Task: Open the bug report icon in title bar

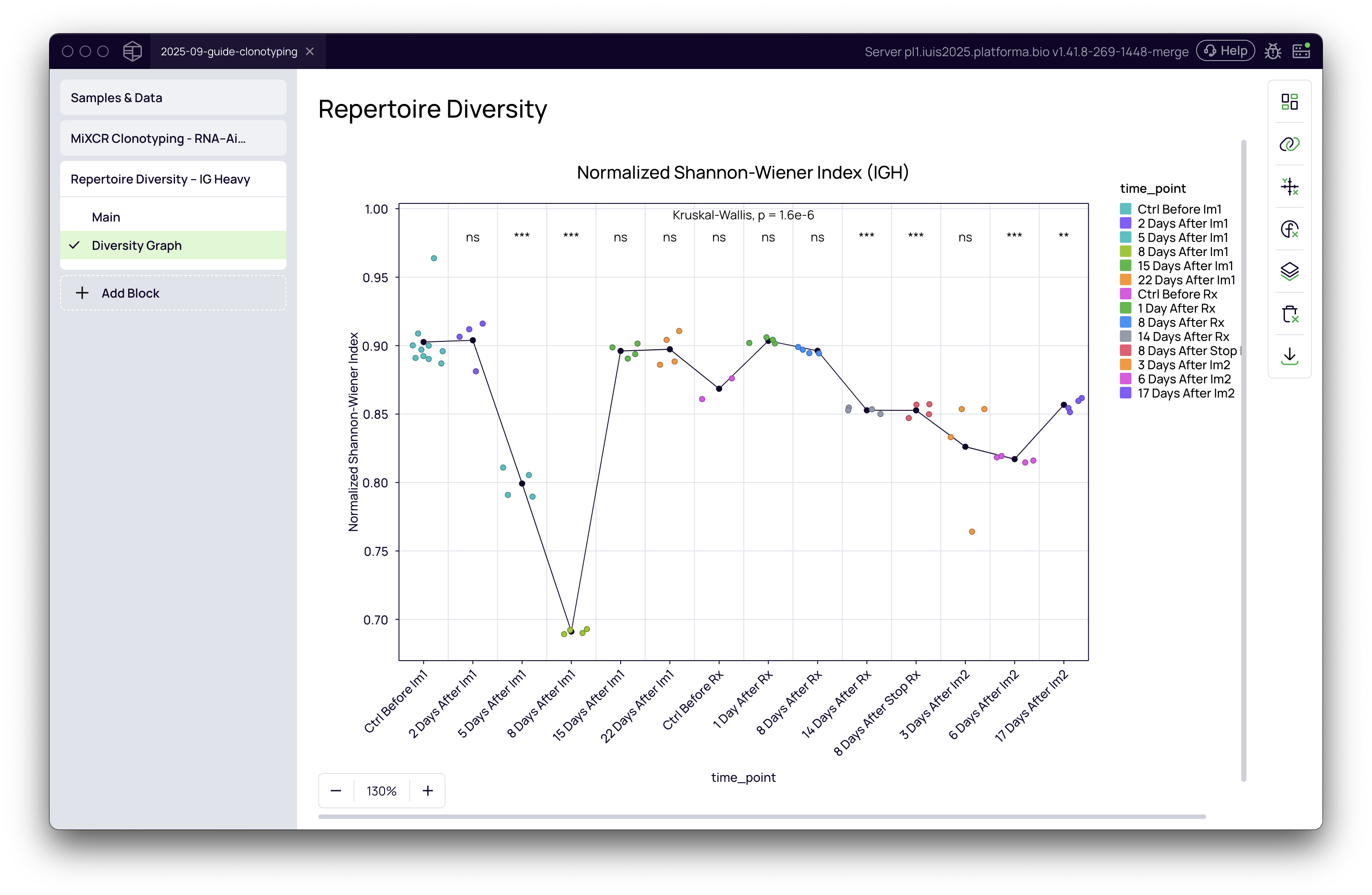Action: 1272,51
